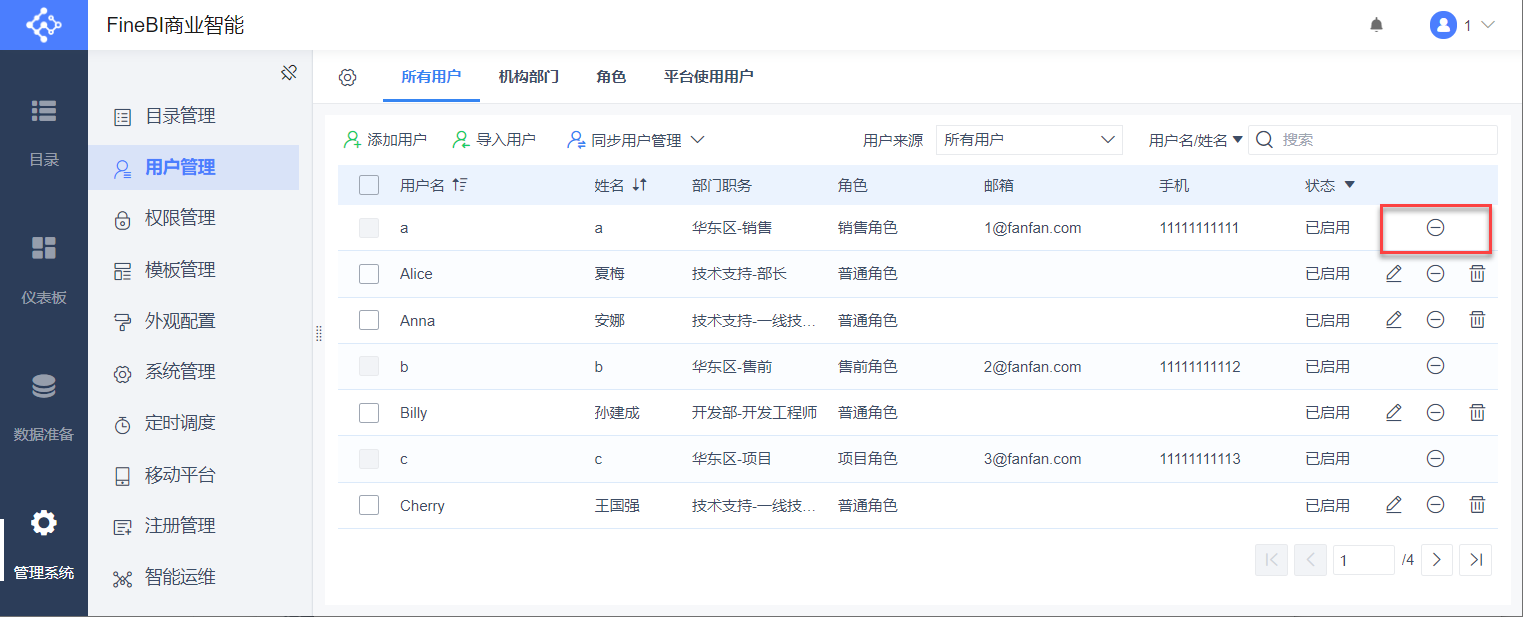Select the checkbox next to Cherry

[x=369, y=505]
